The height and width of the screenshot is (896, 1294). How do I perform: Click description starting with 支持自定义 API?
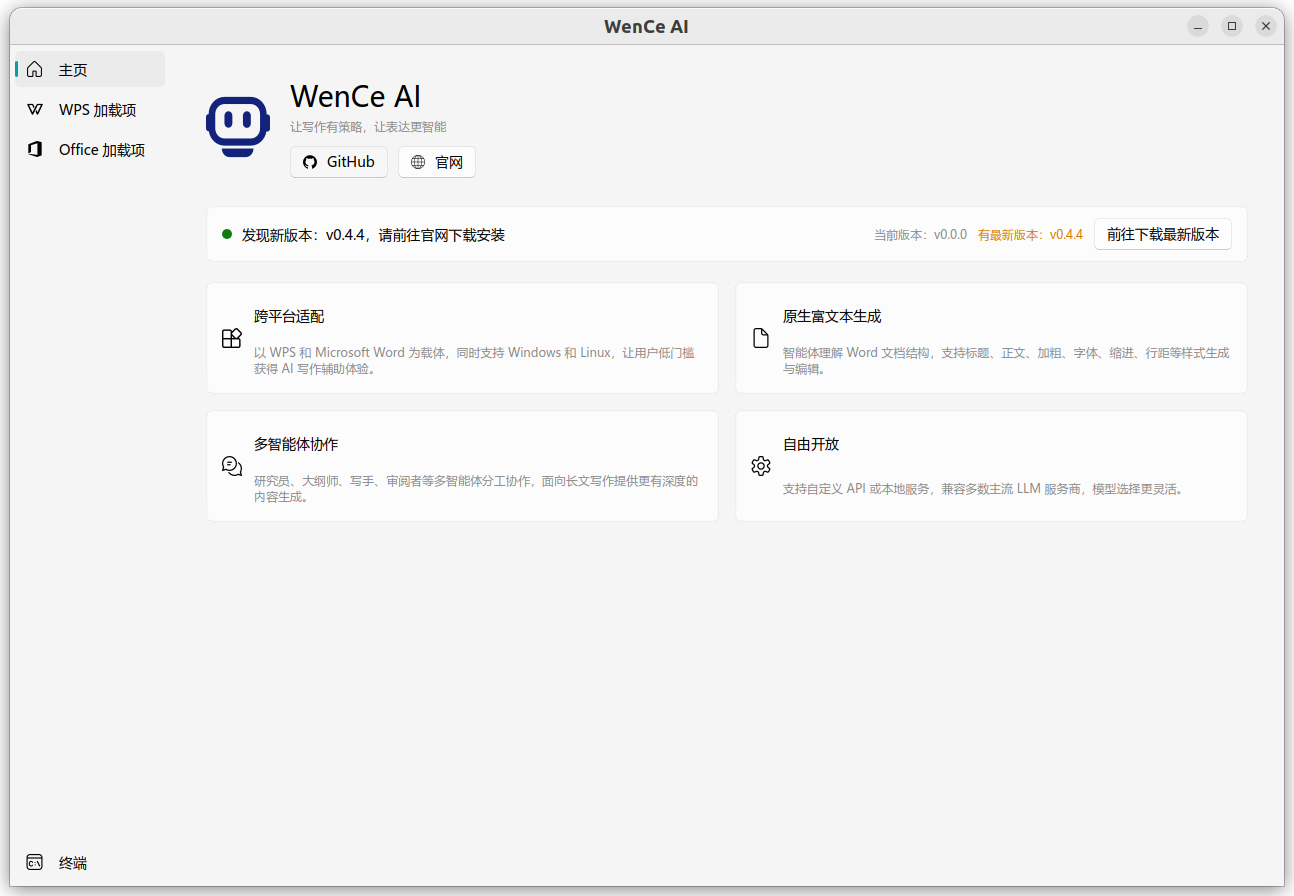coord(983,490)
